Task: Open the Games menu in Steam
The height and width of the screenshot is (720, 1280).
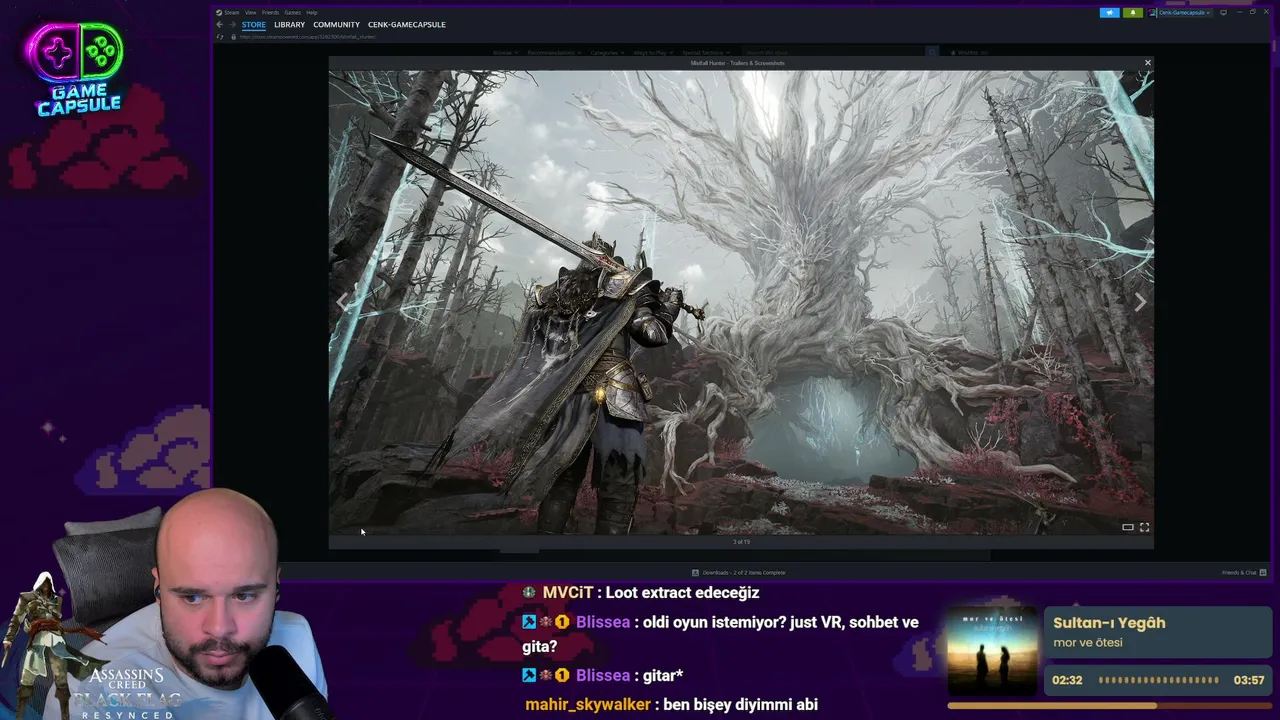Action: tap(292, 12)
